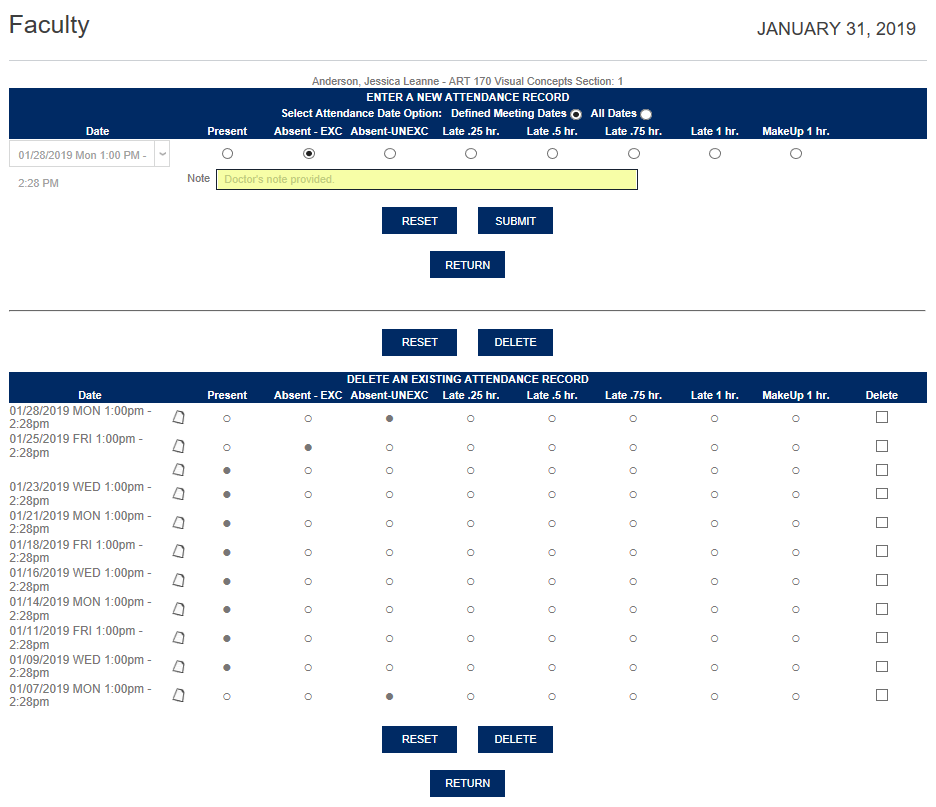Image resolution: width=936 pixels, height=807 pixels.
Task: Open the attendance date dropdown
Action: pyautogui.click(x=90, y=154)
